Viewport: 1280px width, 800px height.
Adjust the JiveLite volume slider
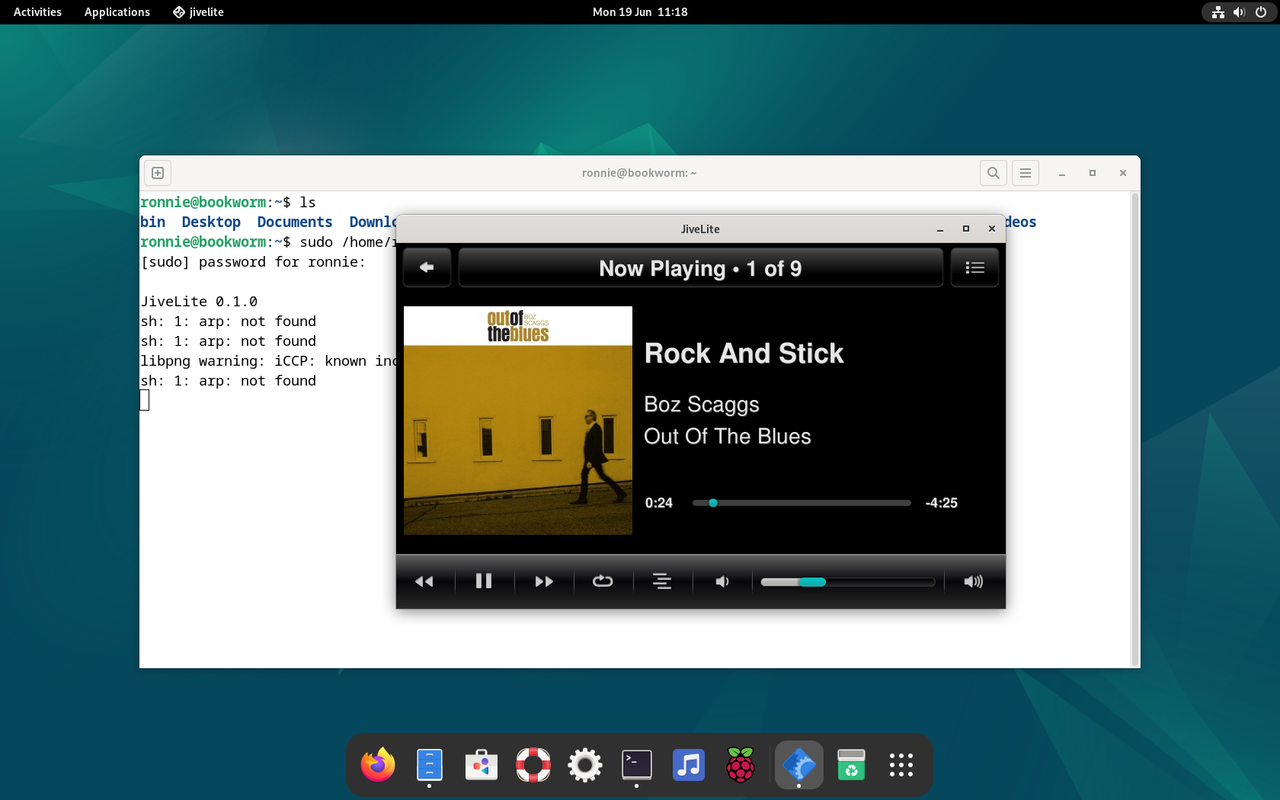(x=848, y=582)
